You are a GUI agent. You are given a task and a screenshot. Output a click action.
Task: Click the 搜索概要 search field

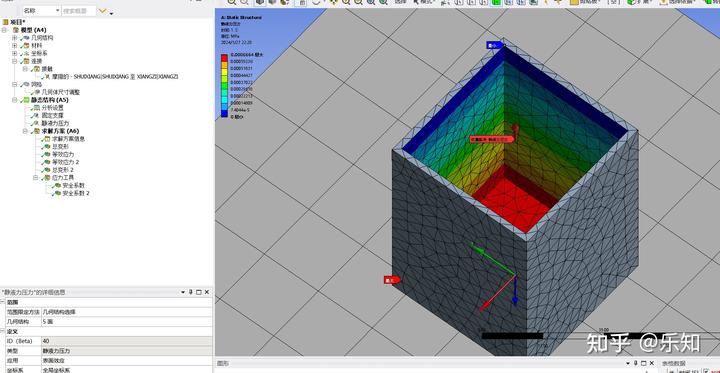[79, 11]
